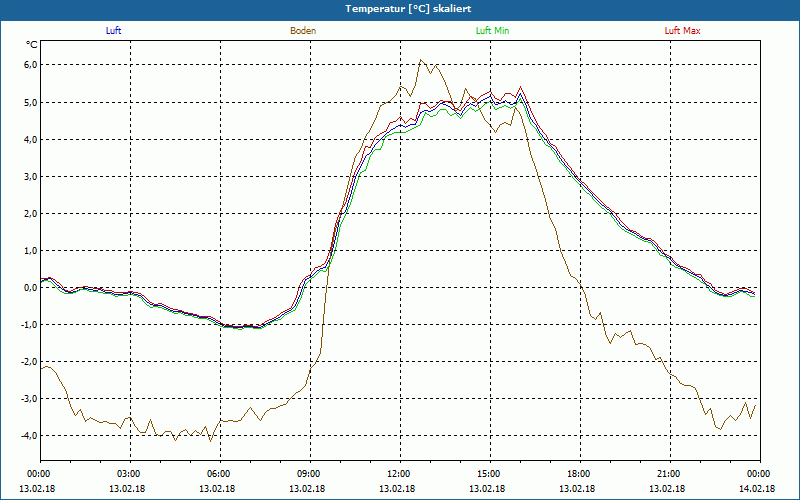Click the 21:00 time axis label
Screen dimensions: 800x500
[670, 474]
